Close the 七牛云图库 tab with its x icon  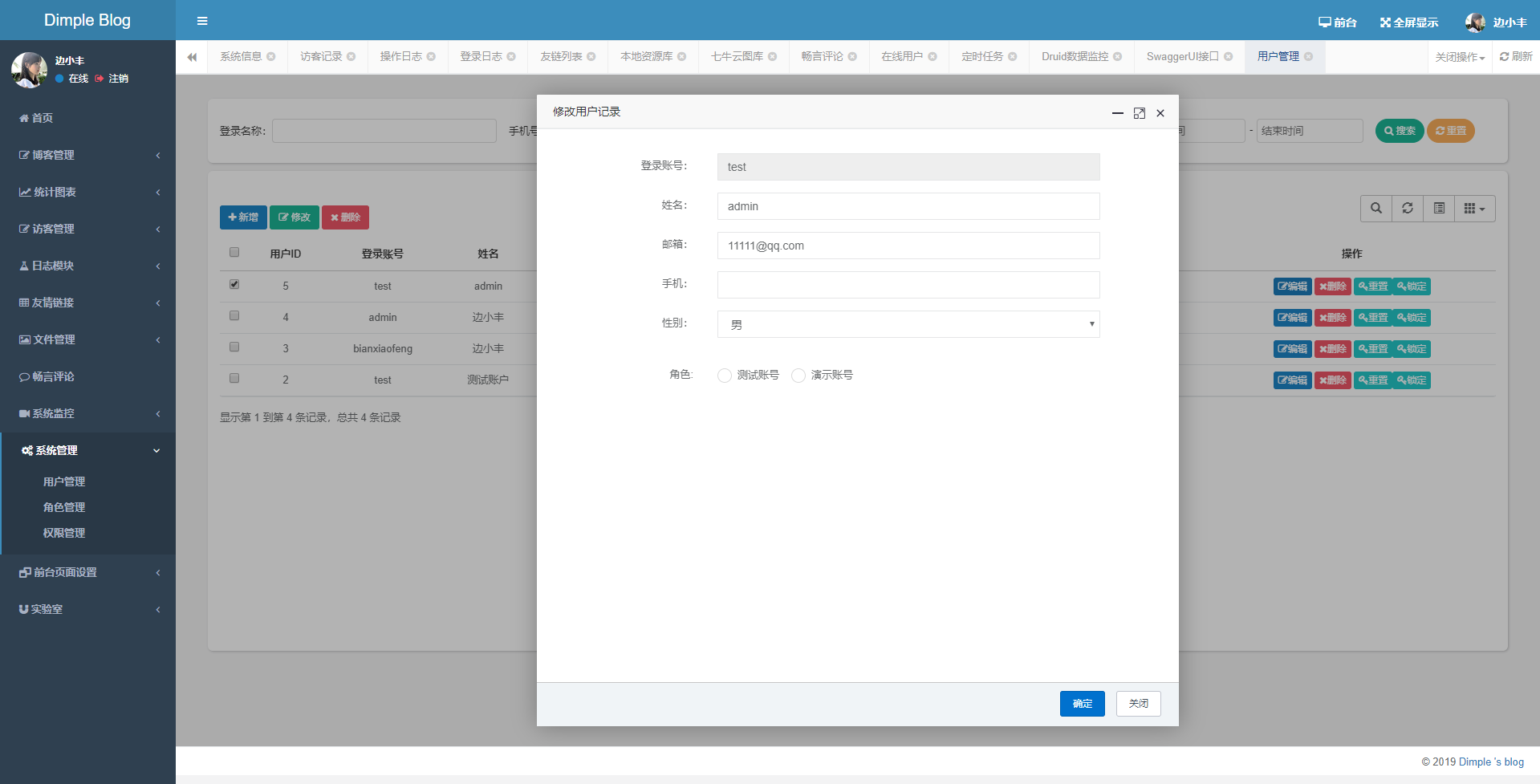[x=773, y=56]
